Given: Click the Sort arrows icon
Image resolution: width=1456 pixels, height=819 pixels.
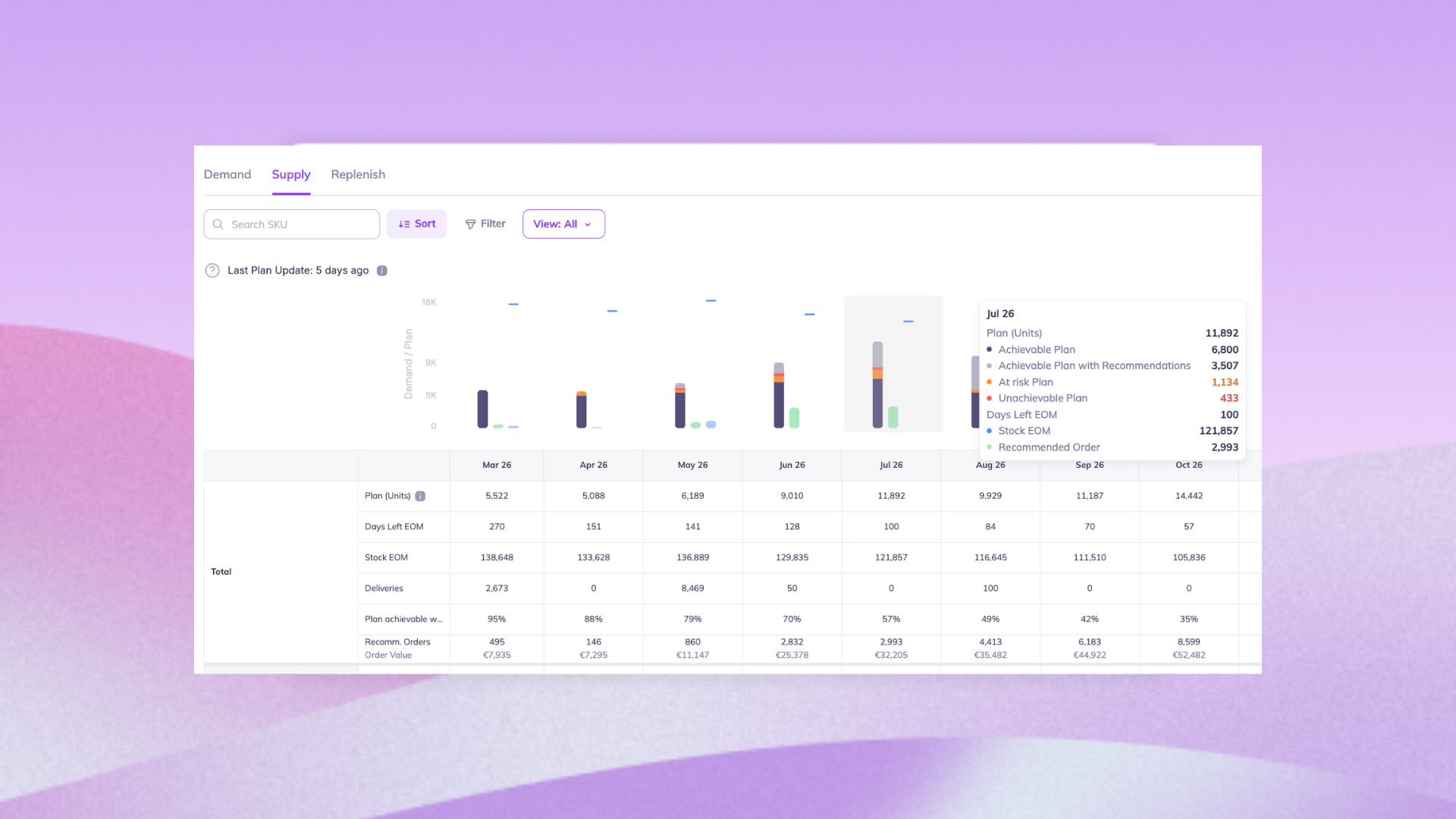Looking at the screenshot, I should (x=404, y=224).
